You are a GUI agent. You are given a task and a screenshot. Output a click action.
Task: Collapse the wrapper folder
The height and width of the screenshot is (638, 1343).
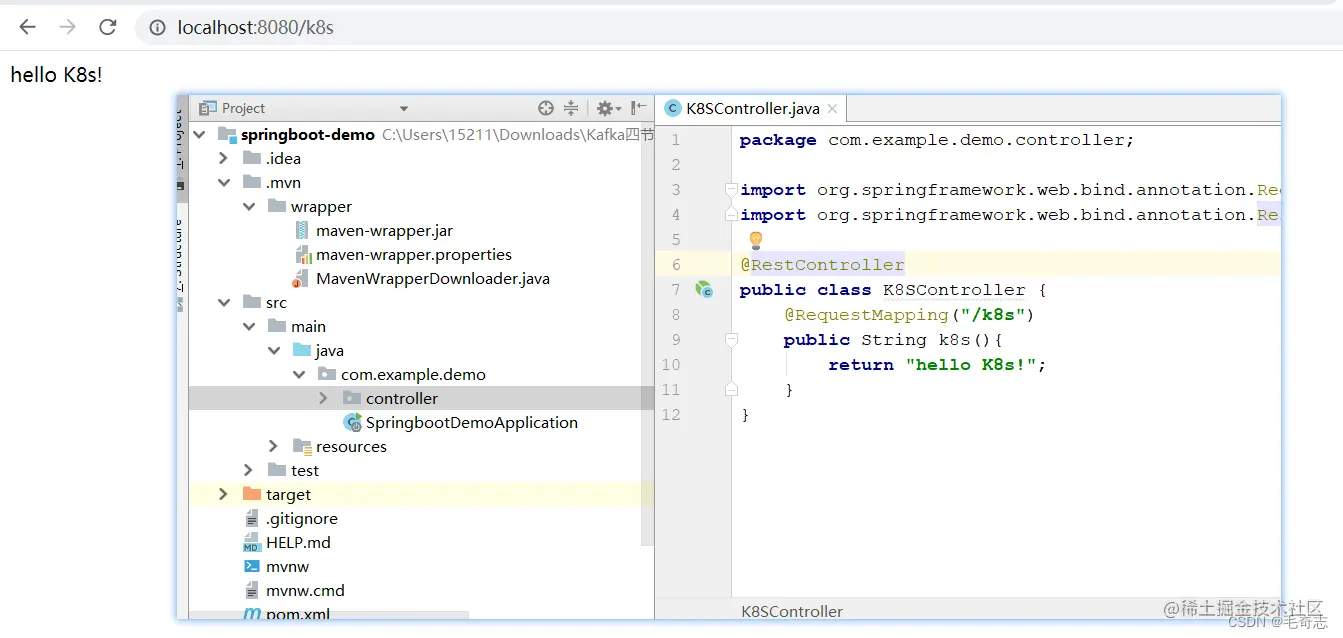pos(249,206)
